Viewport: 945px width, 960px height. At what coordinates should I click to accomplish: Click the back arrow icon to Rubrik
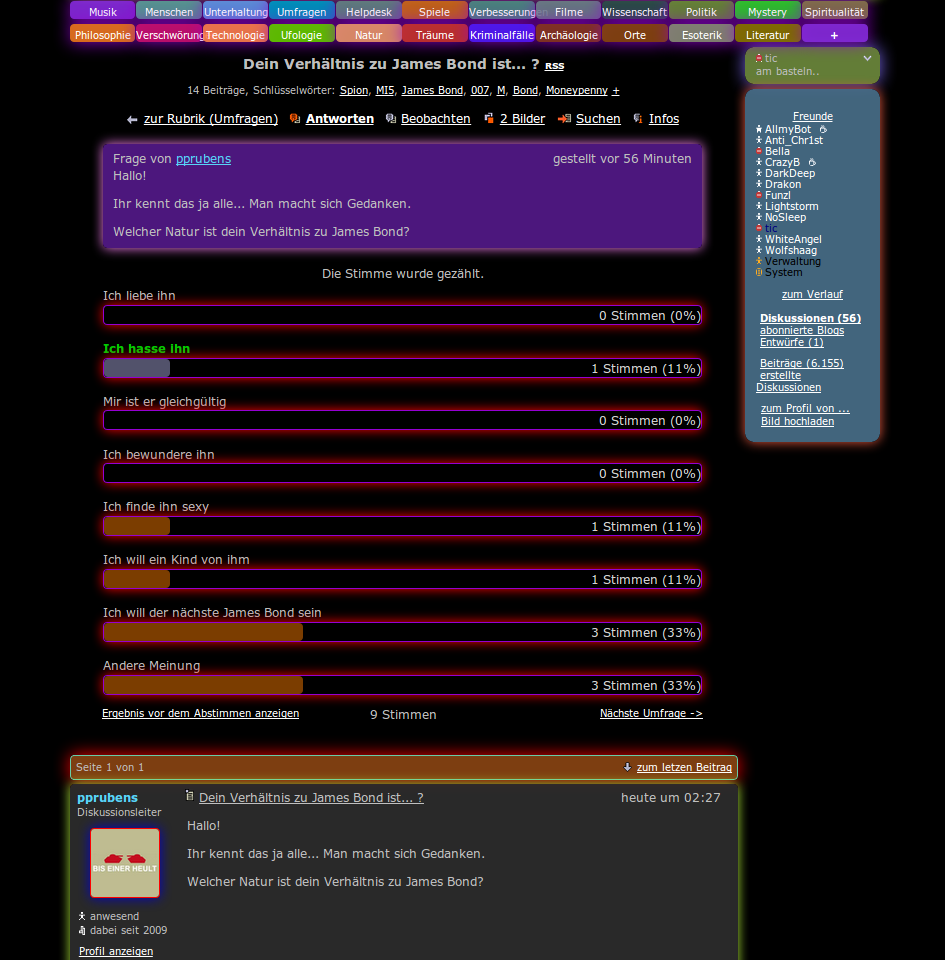[132, 120]
